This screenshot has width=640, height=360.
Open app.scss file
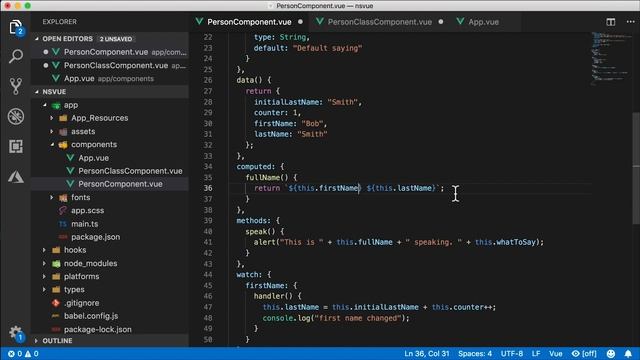[x=87, y=210]
